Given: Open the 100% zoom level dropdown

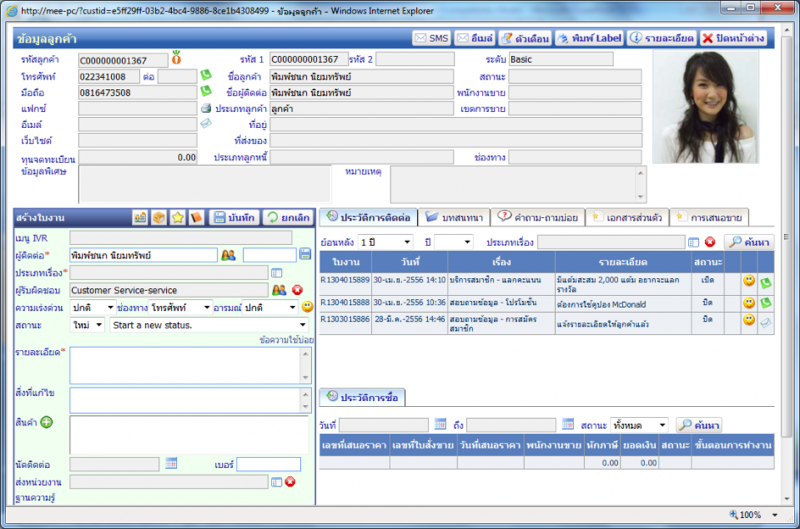Looking at the screenshot, I should [774, 515].
